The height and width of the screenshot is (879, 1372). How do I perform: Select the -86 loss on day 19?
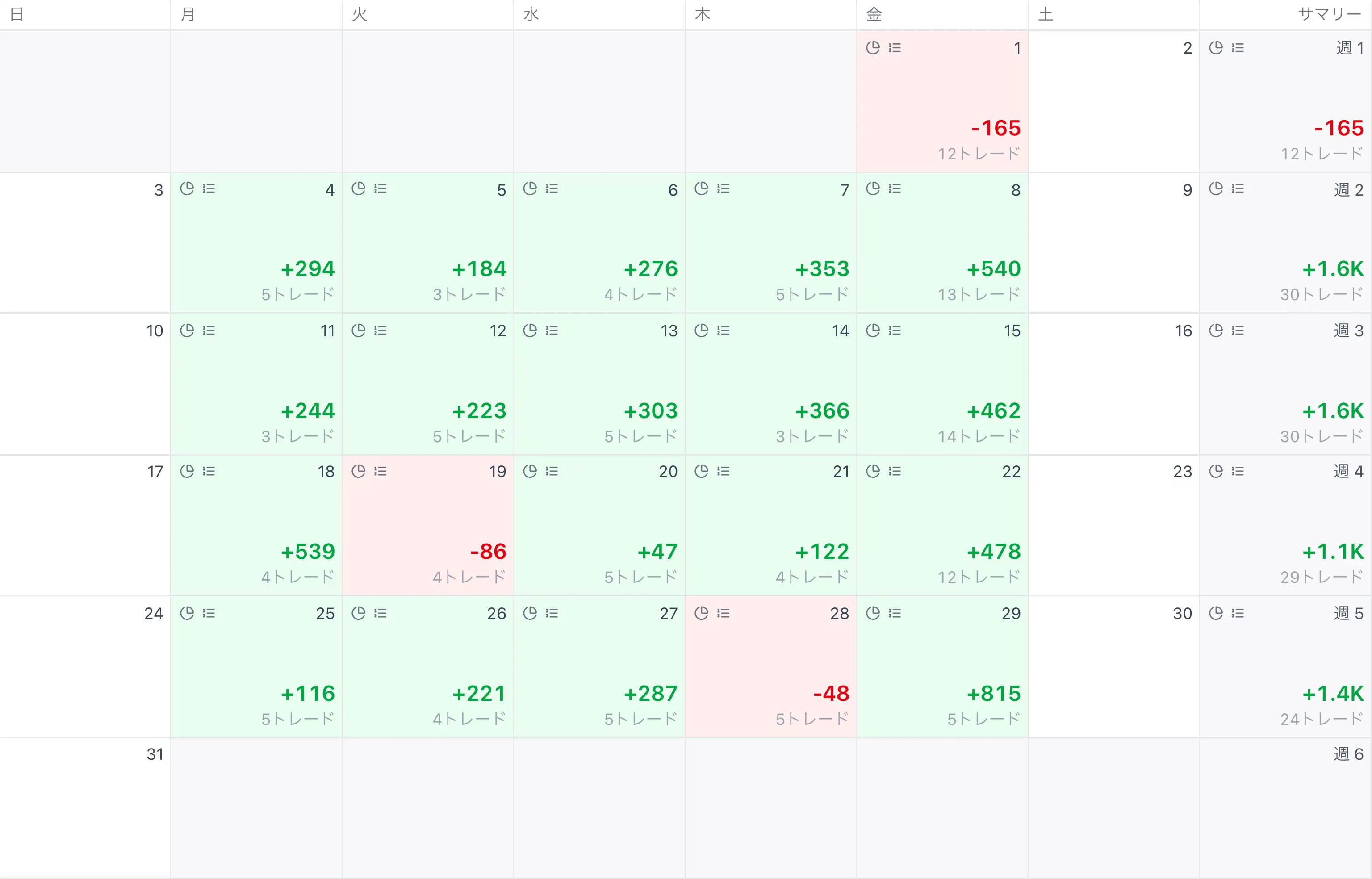488,551
